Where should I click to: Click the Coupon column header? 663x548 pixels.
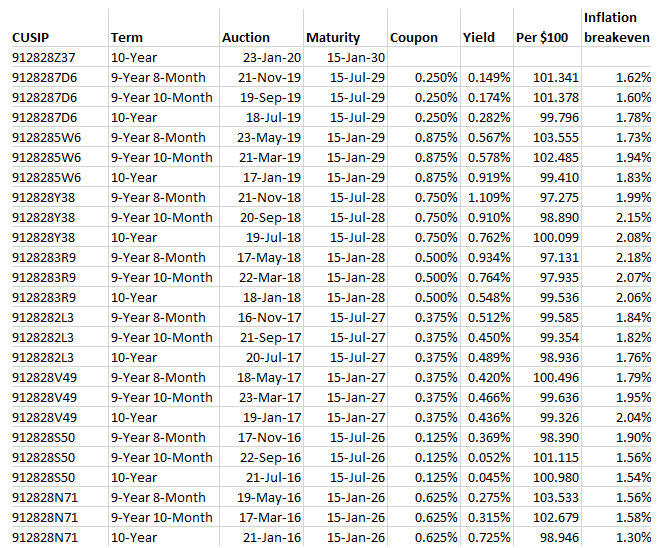coord(414,37)
